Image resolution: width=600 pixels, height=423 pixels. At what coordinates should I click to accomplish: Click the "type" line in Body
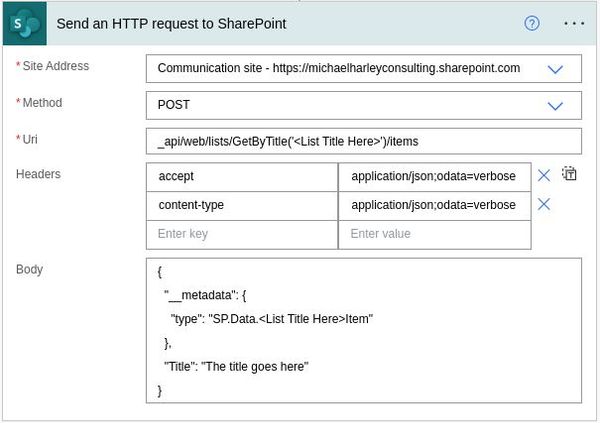coord(271,319)
